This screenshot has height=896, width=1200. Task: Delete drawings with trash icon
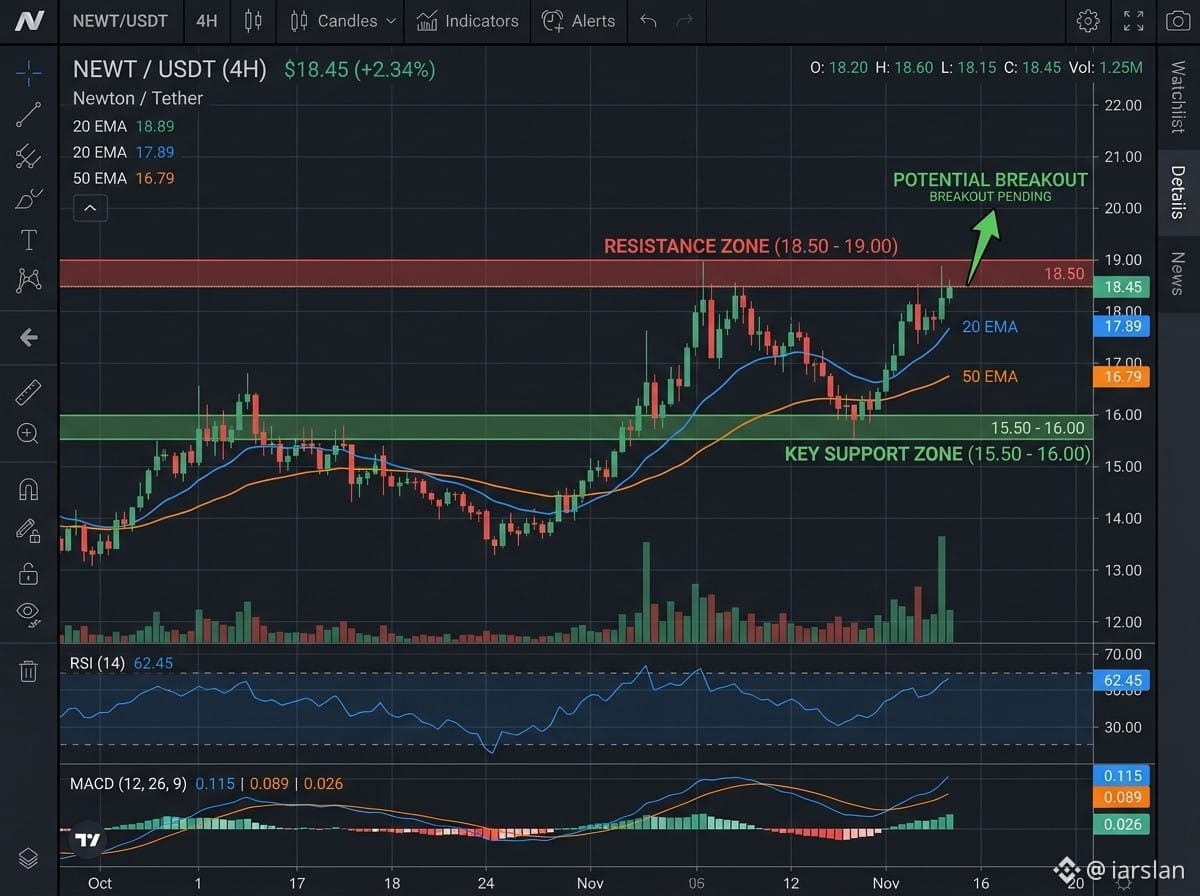28,670
